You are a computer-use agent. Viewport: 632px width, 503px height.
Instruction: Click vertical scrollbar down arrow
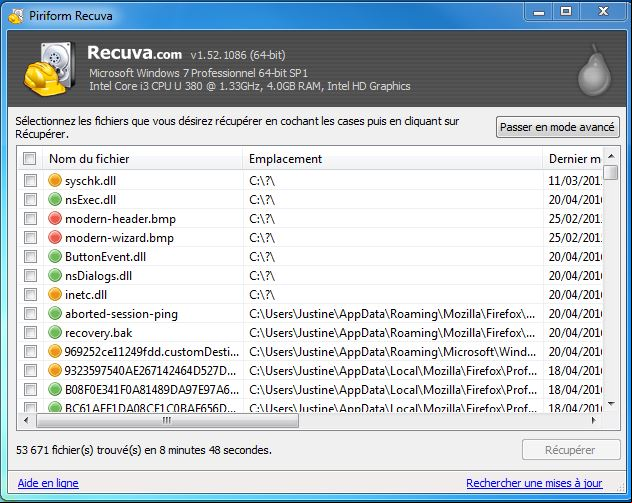pyautogui.click(x=611, y=404)
